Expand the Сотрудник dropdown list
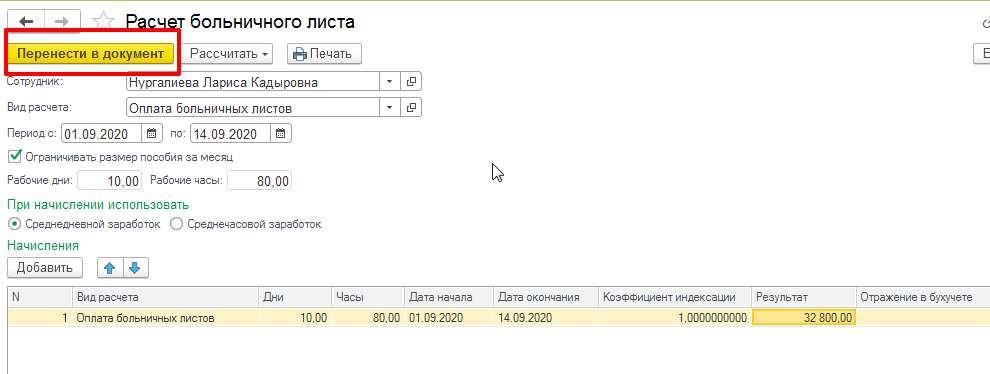 point(390,82)
